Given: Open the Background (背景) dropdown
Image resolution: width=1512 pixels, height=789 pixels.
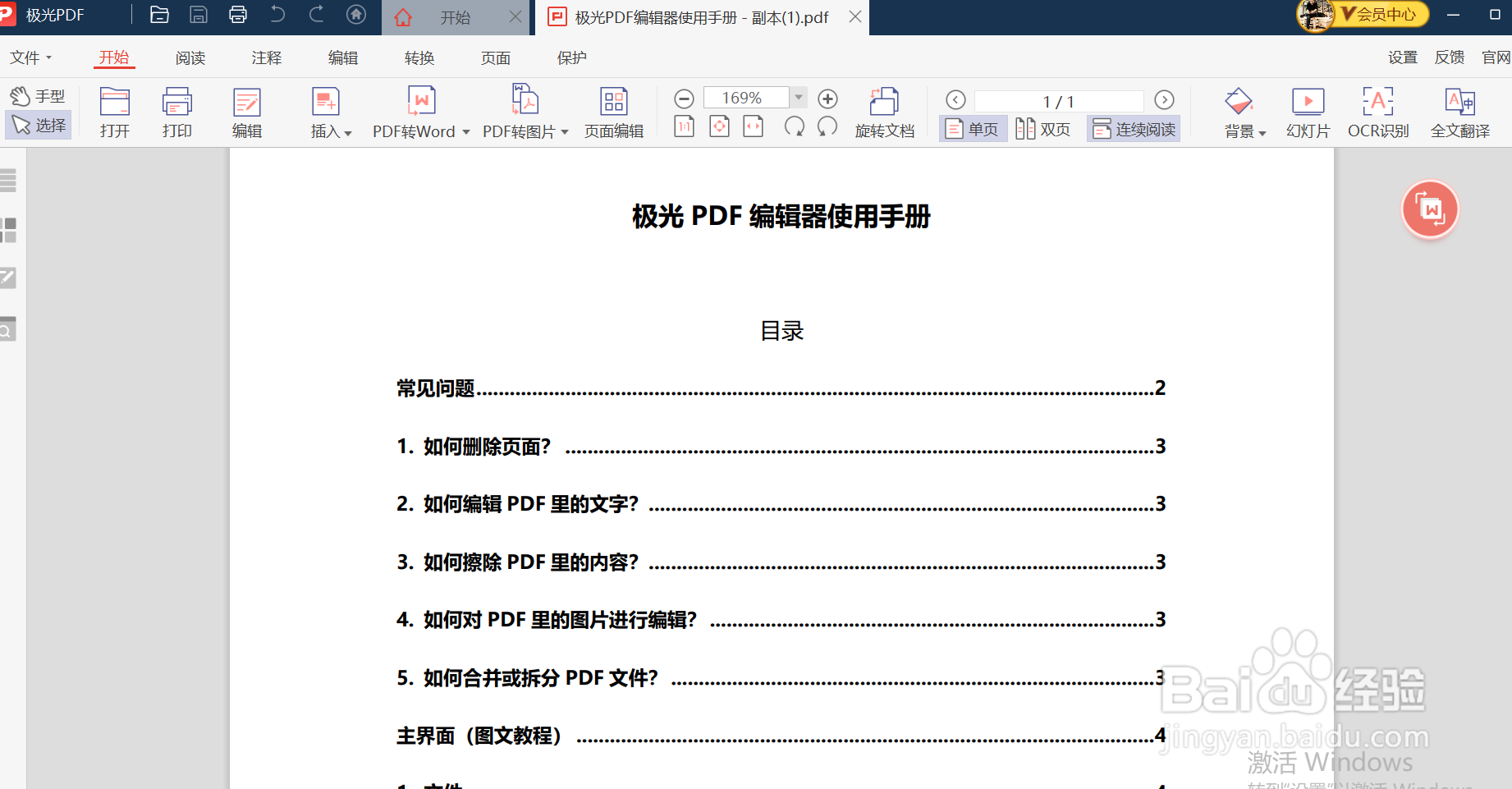Looking at the screenshot, I should [1244, 112].
